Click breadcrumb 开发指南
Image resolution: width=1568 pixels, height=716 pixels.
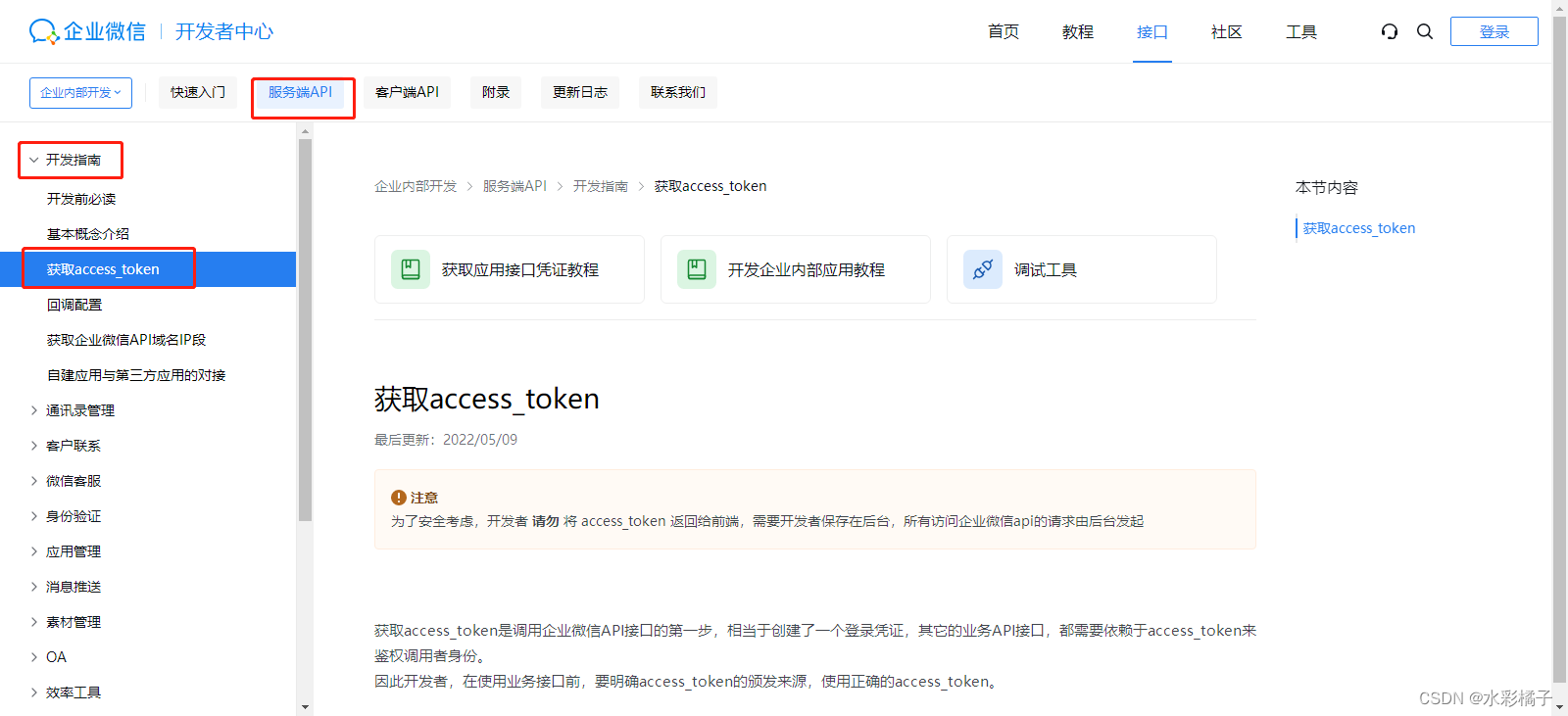601,186
